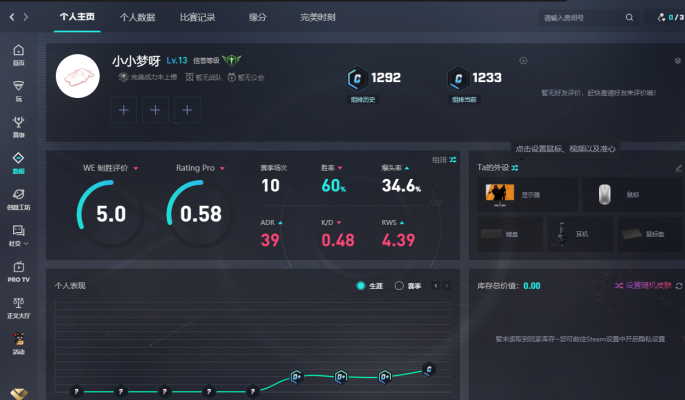Viewport: 685px width, 400px height.
Task: Click the pencil edit icon for peripherals
Action: [679, 168]
